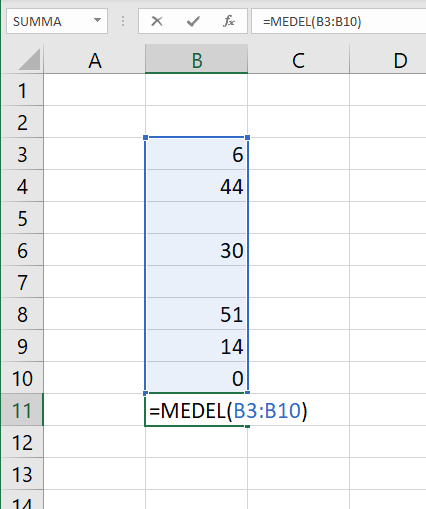Select column C header
The height and width of the screenshot is (509, 426).
click(x=298, y=59)
